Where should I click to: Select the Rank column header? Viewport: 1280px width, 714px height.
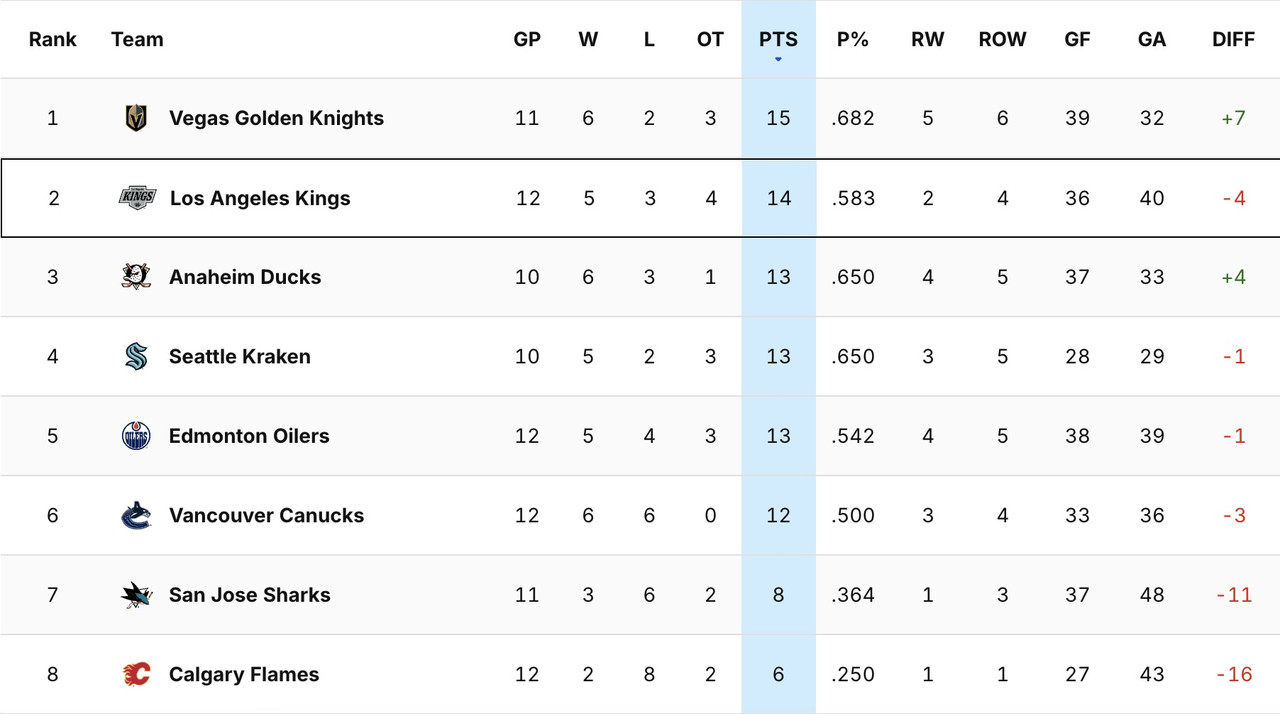click(52, 39)
